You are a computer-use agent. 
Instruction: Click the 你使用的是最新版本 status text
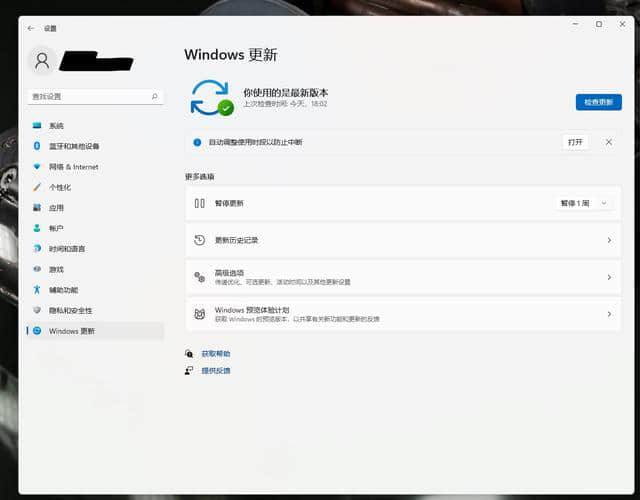click(285, 93)
